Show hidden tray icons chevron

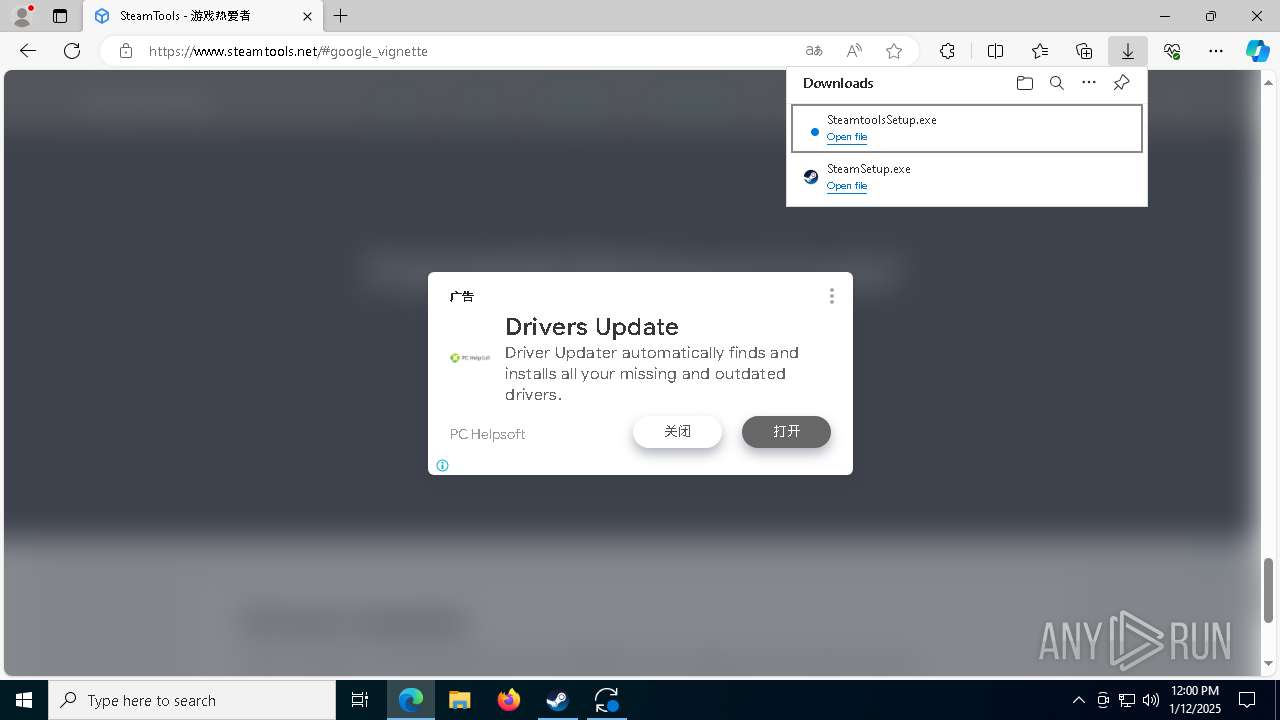point(1078,700)
